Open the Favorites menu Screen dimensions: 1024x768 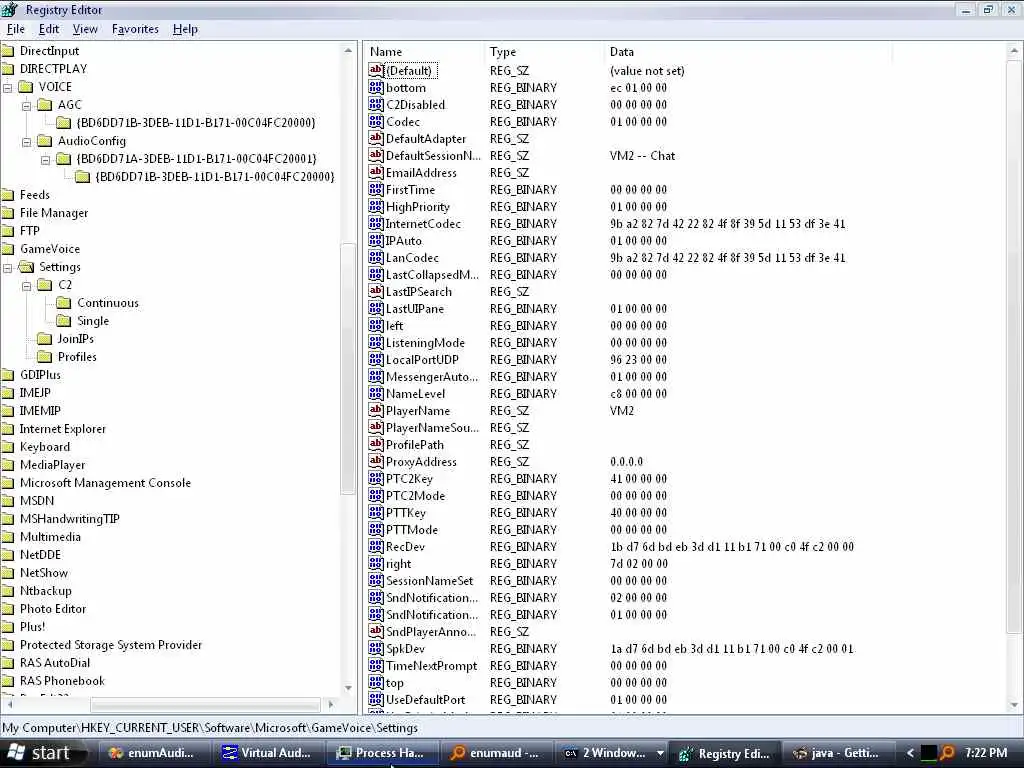pos(135,29)
